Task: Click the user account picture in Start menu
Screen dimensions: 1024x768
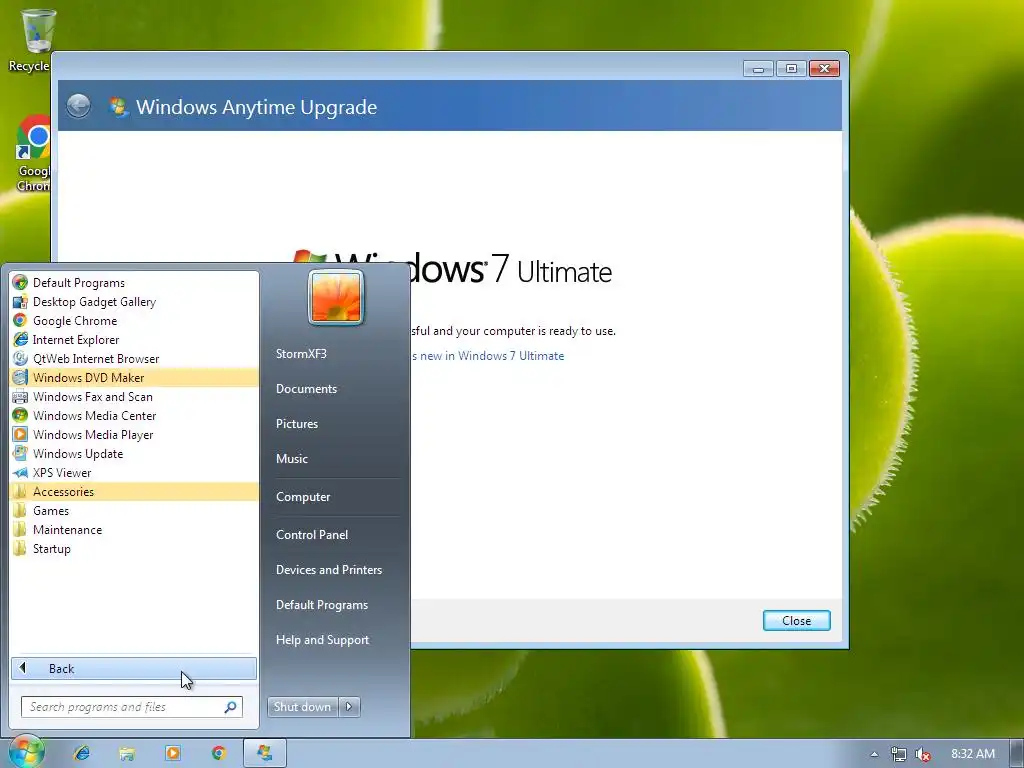Action: [336, 297]
